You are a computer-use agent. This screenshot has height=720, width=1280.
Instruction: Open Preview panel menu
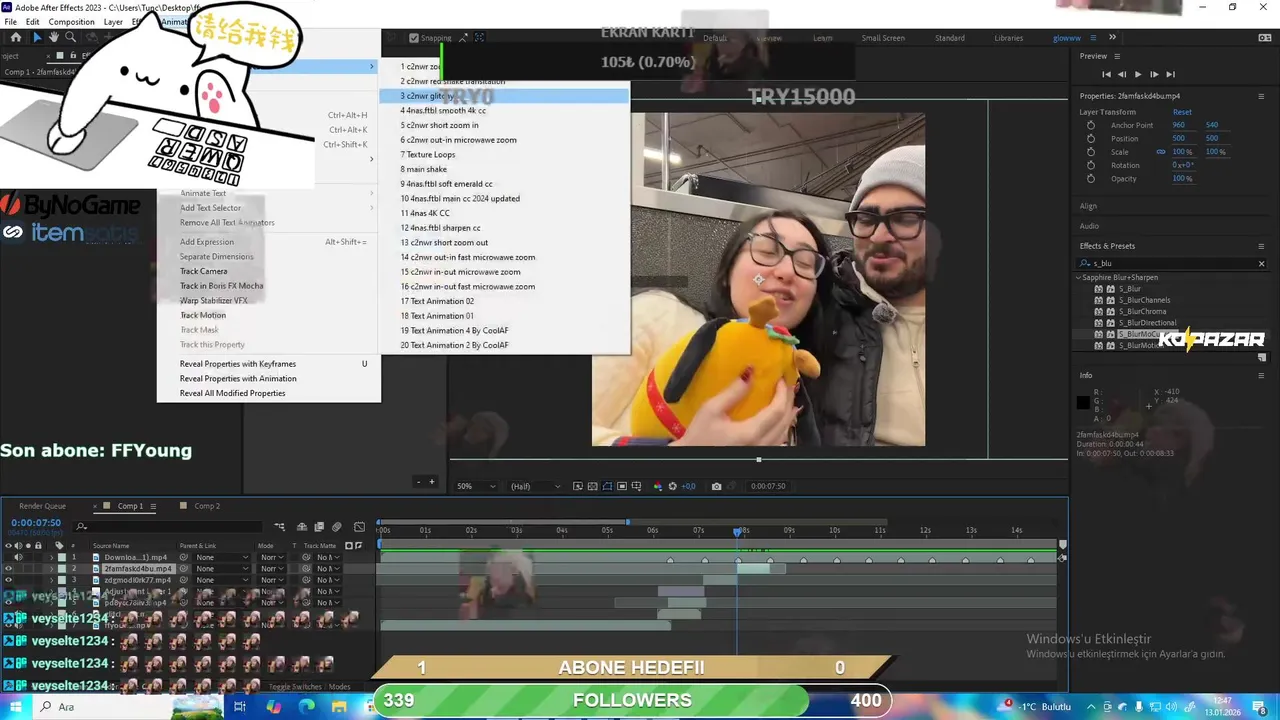coord(1117,56)
